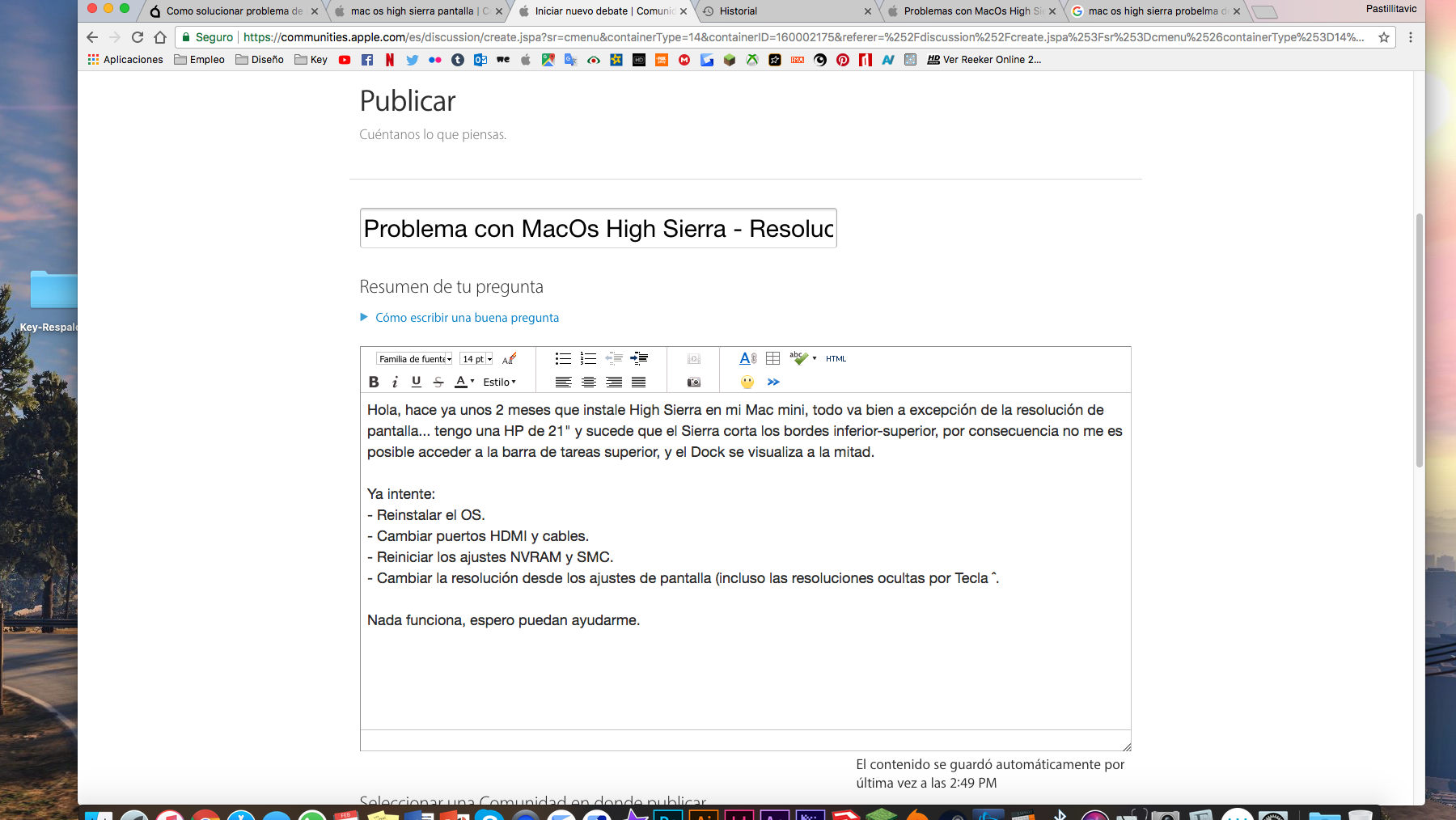Decrease paragraph indent
This screenshot has height=820, width=1456.
pyautogui.click(x=614, y=358)
